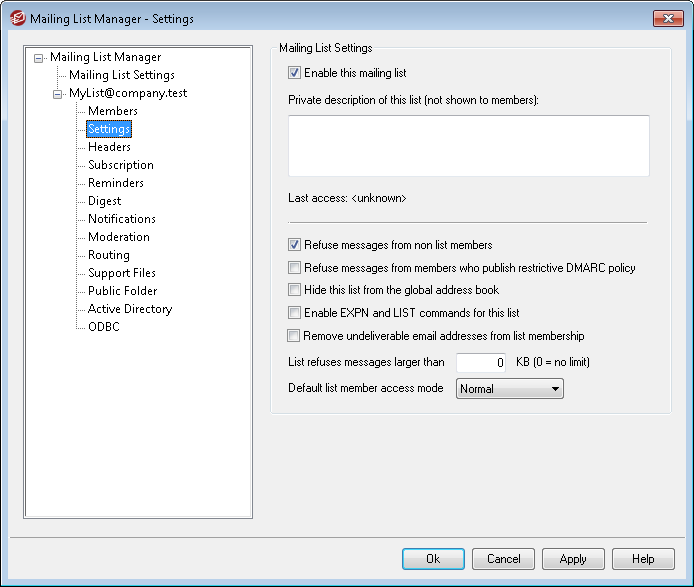Collapse the Mailing List Manager tree node
Screen dimensions: 694x587
click(39, 58)
